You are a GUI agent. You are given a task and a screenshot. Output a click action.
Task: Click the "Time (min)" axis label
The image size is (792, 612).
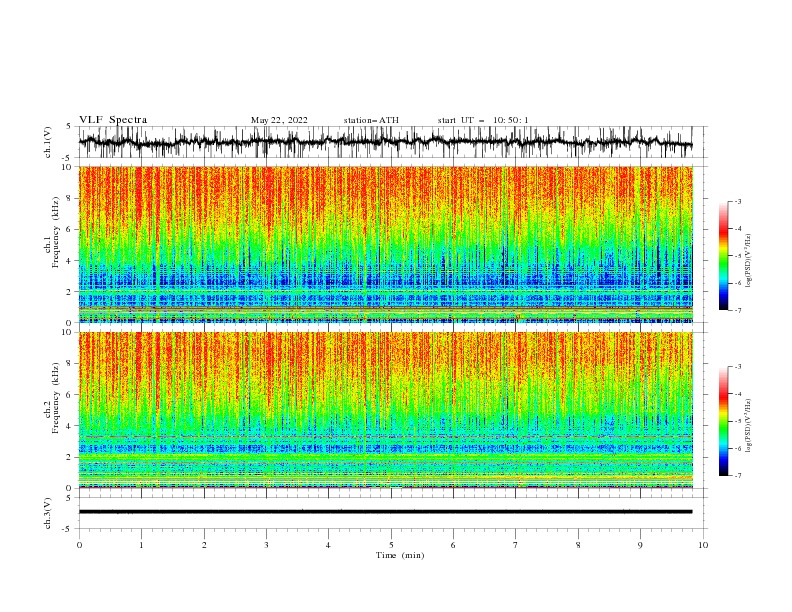point(400,555)
